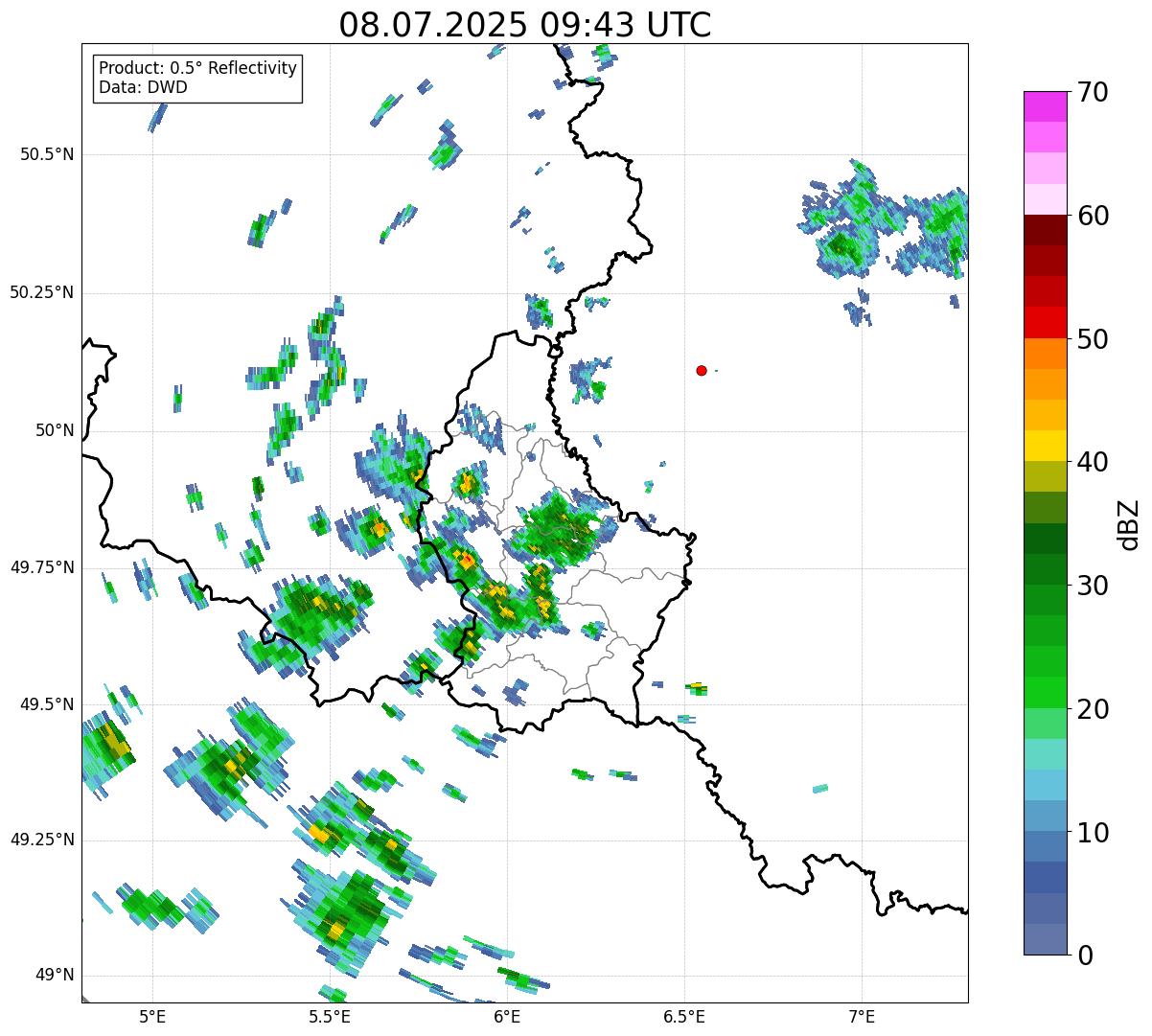
Task: Click the 5°E longitude label
Action: click(x=152, y=1017)
